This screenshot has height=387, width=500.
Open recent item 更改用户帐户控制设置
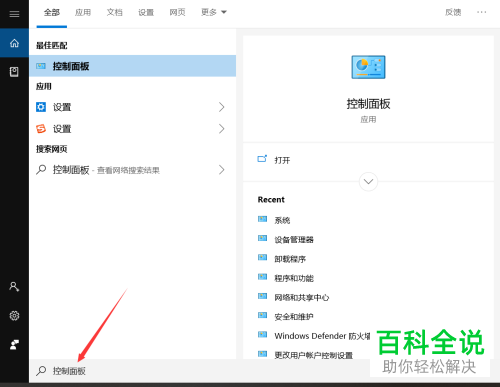click(313, 355)
